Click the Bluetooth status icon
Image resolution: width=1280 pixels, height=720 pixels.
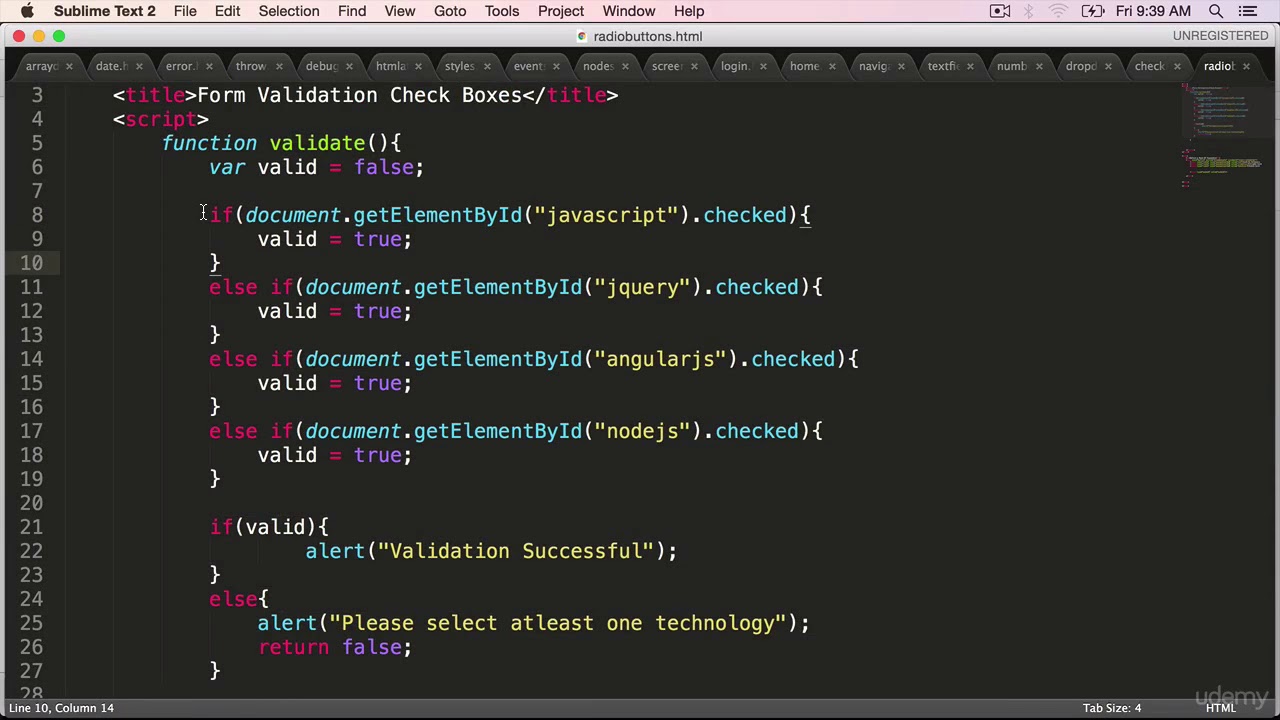(x=1028, y=11)
